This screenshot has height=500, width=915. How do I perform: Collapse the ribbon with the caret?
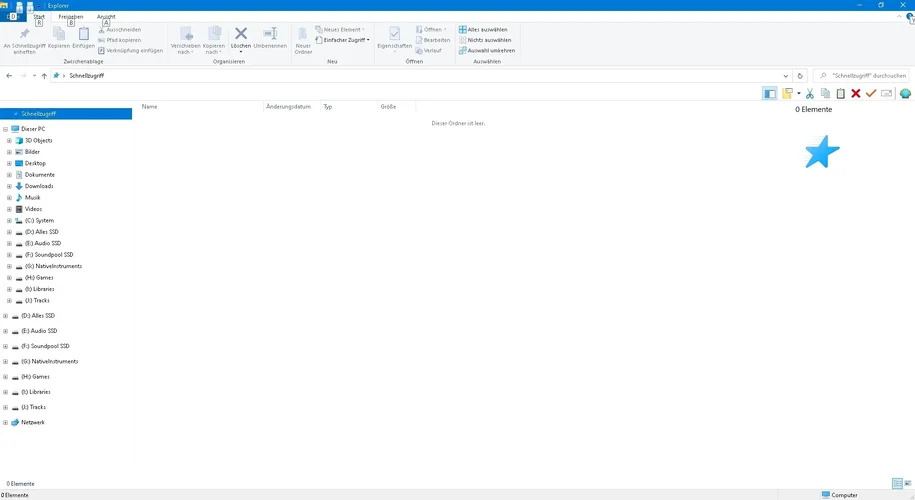[899, 17]
